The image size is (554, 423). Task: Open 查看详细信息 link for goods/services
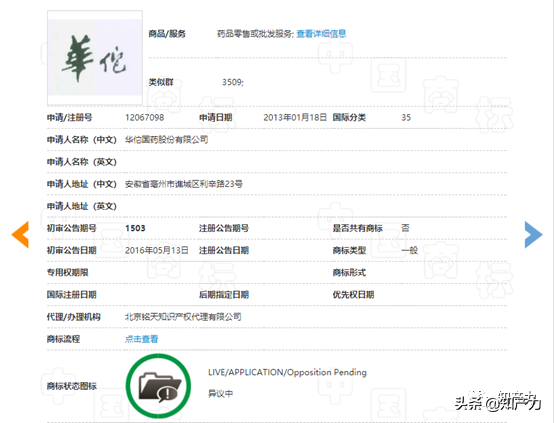[x=321, y=34]
